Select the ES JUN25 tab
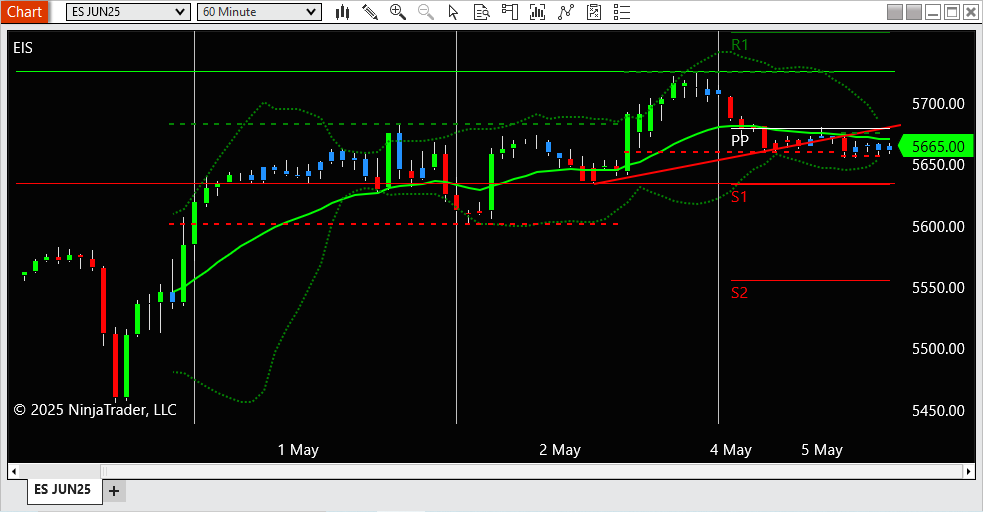 [x=63, y=489]
